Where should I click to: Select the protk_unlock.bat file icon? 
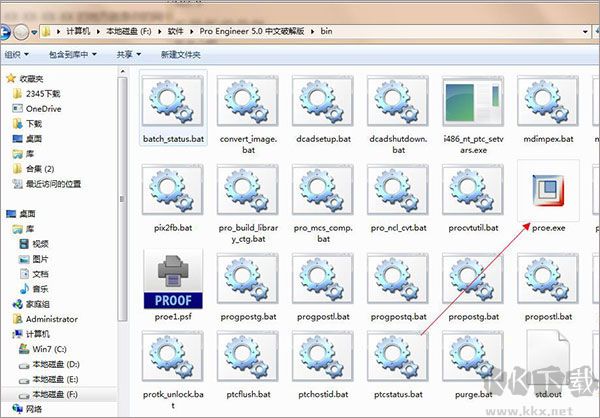[x=173, y=357]
